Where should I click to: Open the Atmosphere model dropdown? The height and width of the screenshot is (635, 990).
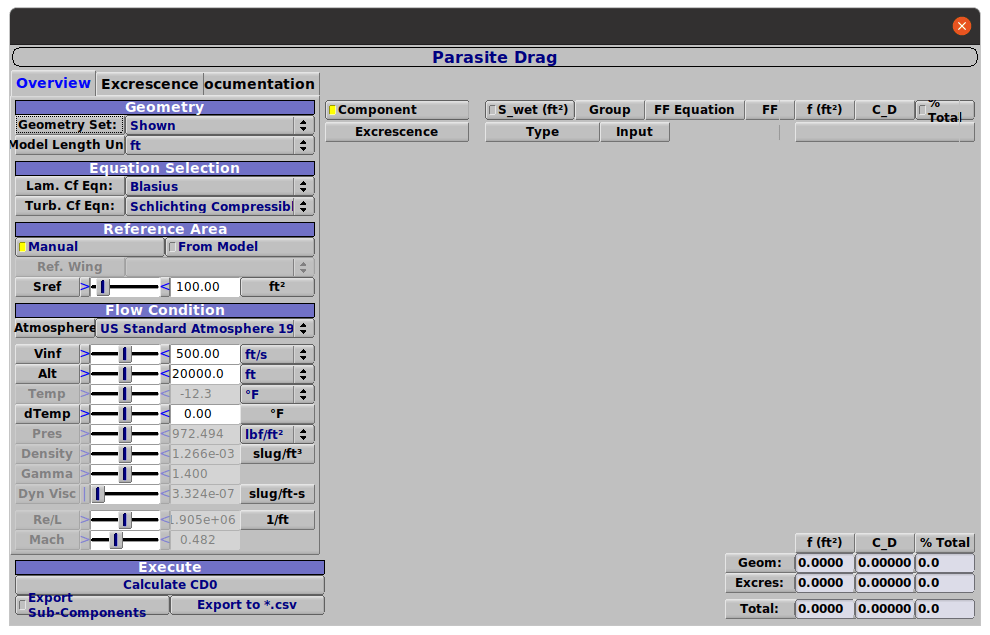[x=205, y=329]
